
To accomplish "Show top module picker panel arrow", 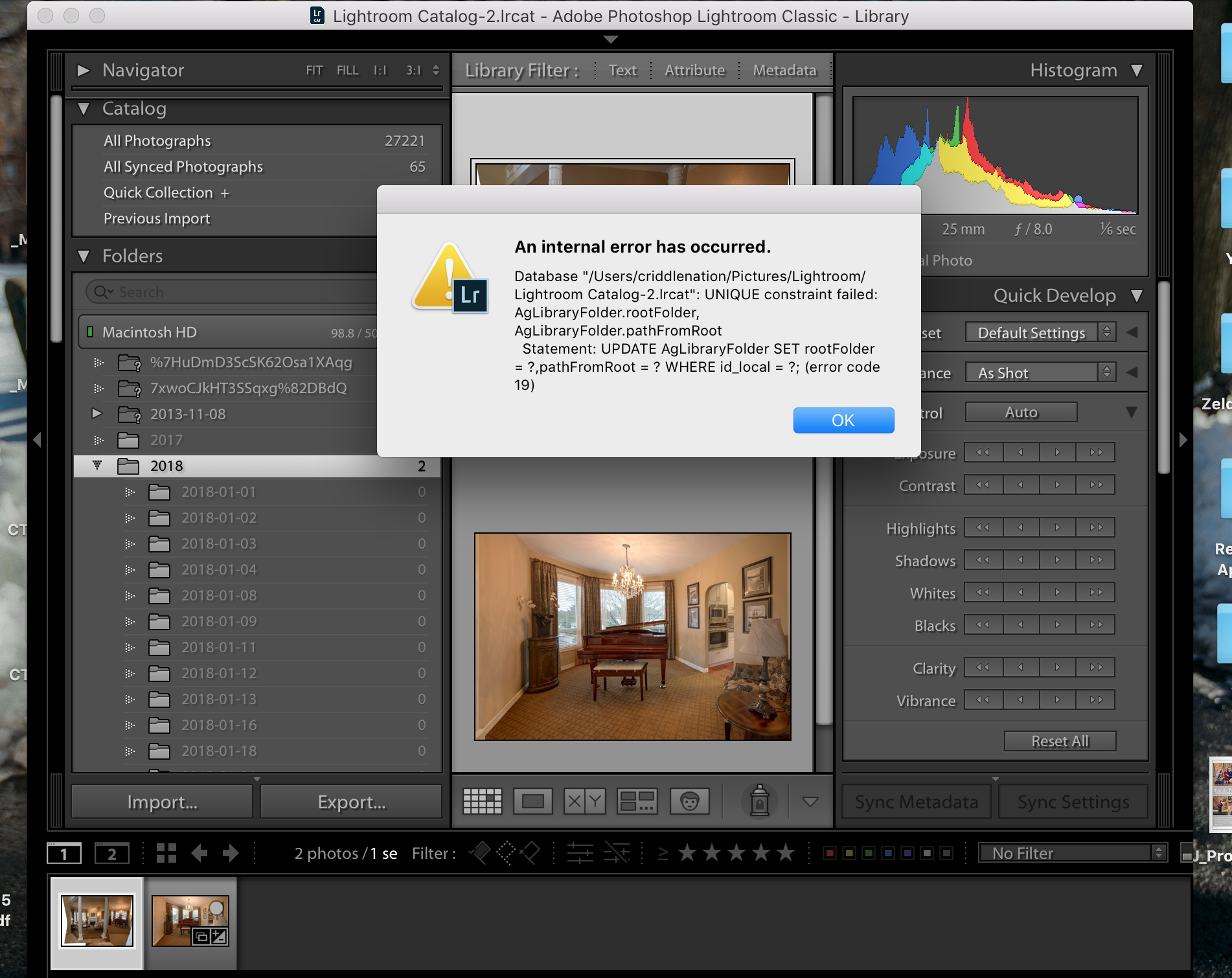I will [x=610, y=40].
